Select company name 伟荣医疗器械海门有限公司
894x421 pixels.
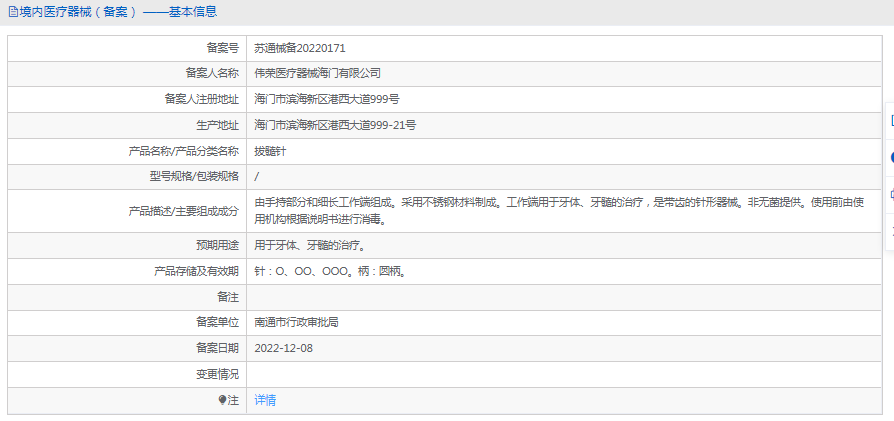[318, 73]
